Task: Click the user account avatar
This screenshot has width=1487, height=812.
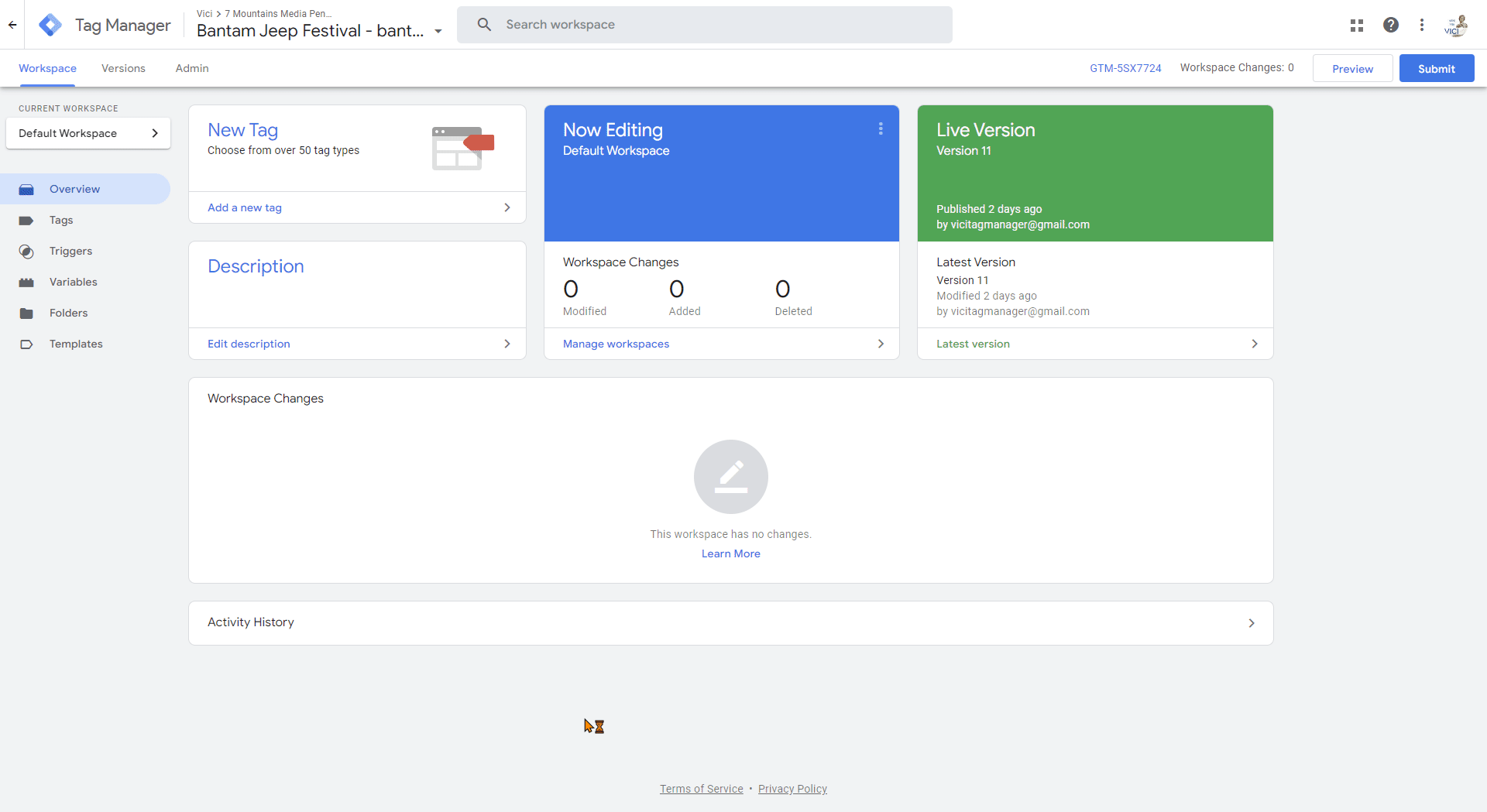Action: point(1456,25)
